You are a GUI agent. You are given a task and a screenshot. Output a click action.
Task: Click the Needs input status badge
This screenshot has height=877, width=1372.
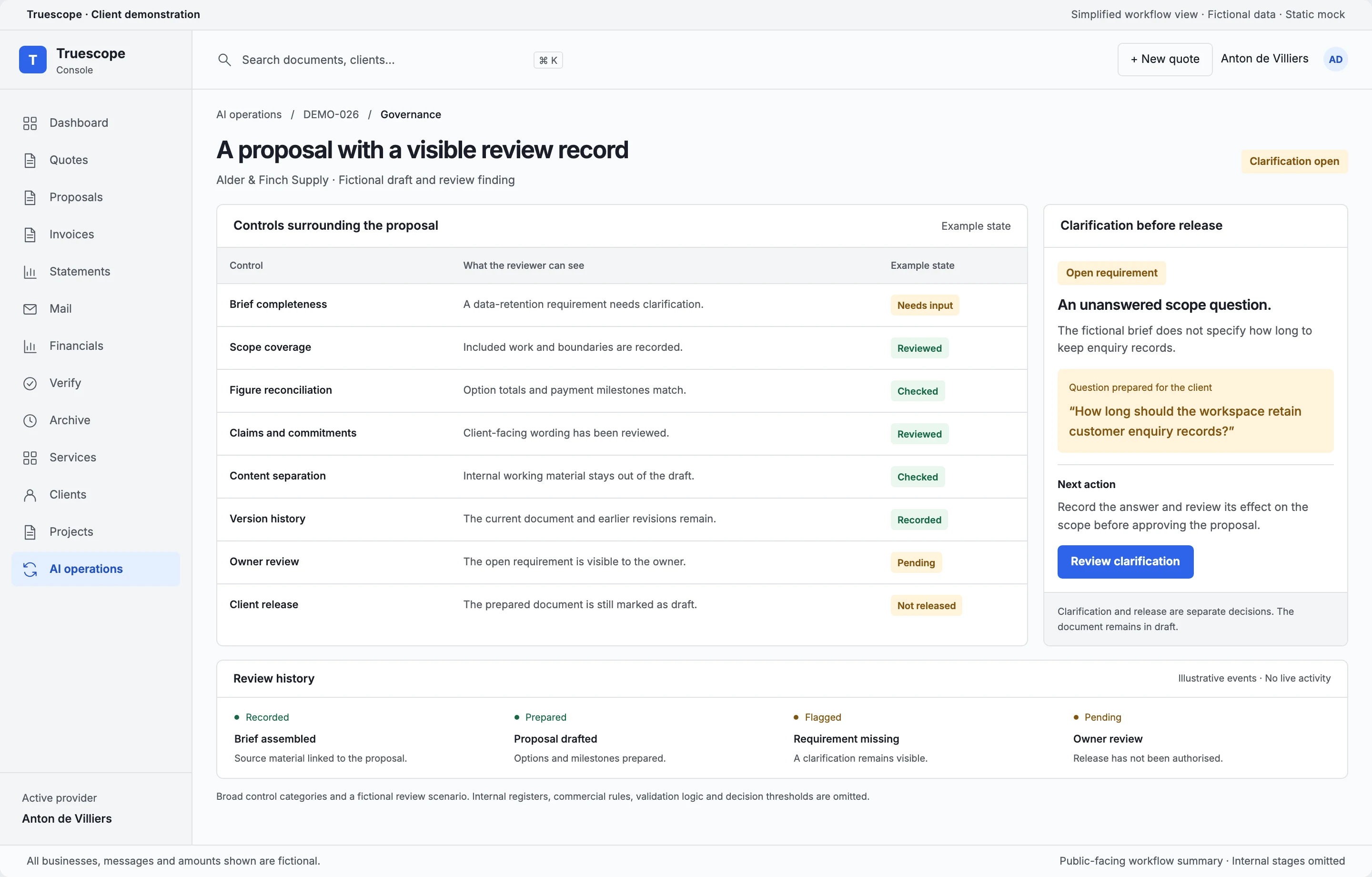click(x=925, y=306)
